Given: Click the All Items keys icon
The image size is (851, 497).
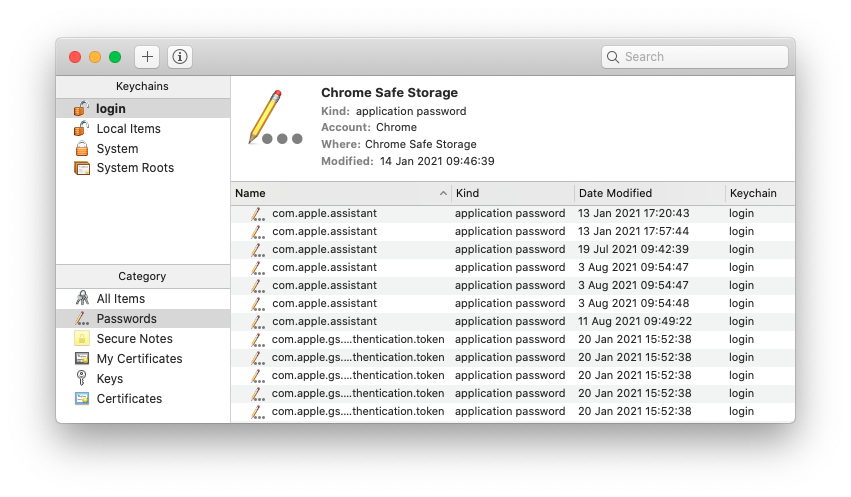Looking at the screenshot, I should (81, 298).
